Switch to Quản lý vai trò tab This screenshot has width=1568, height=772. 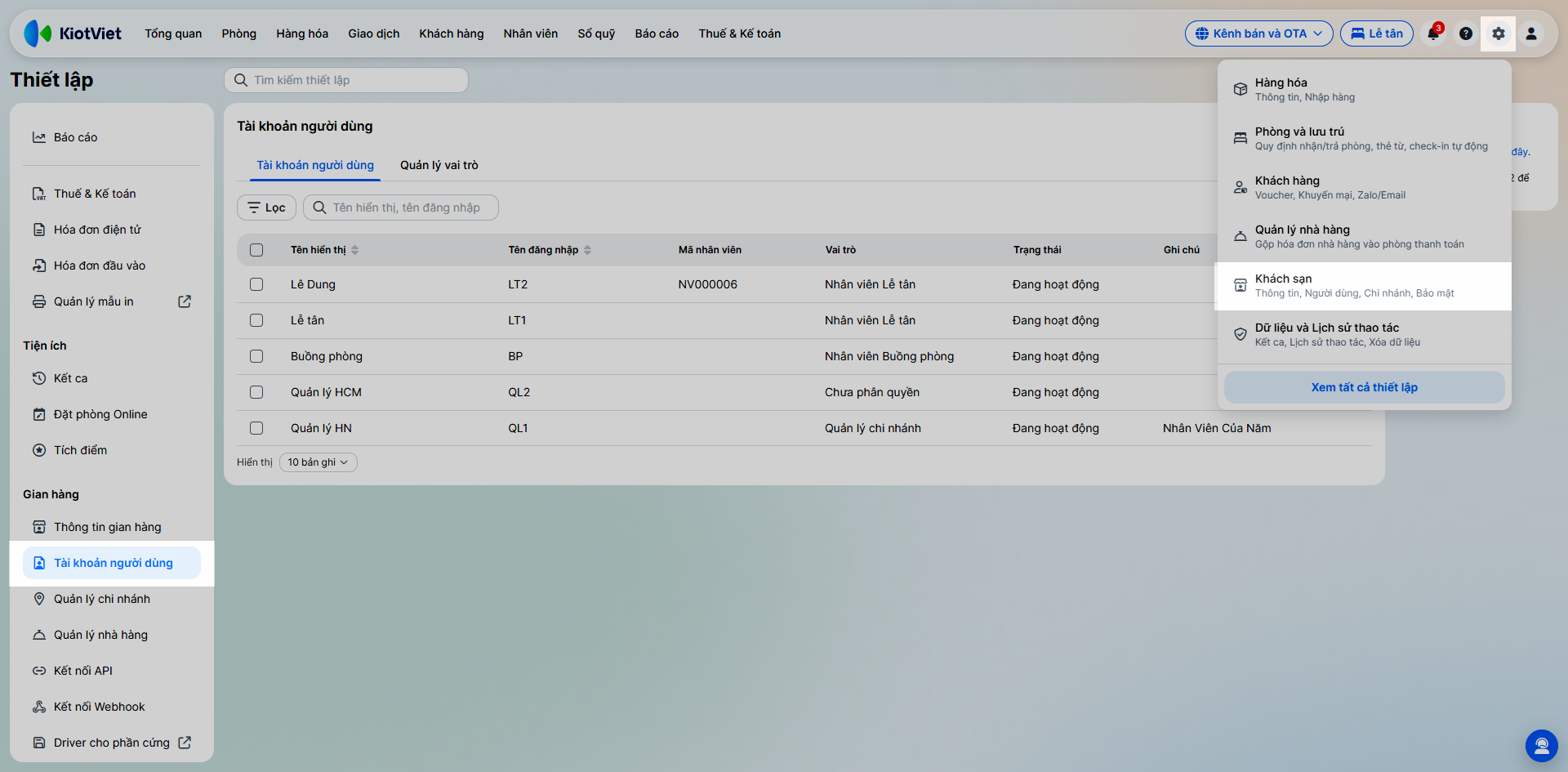(439, 165)
